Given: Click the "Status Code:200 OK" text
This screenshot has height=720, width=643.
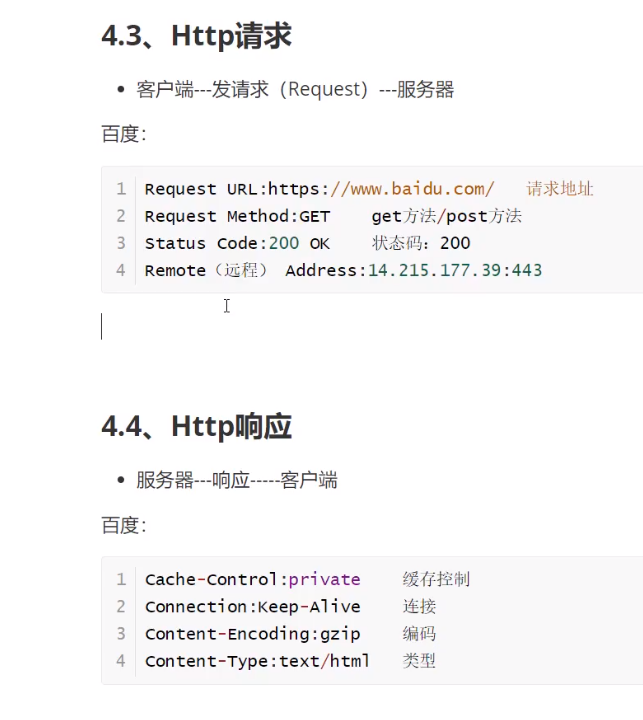Looking at the screenshot, I should point(237,243).
